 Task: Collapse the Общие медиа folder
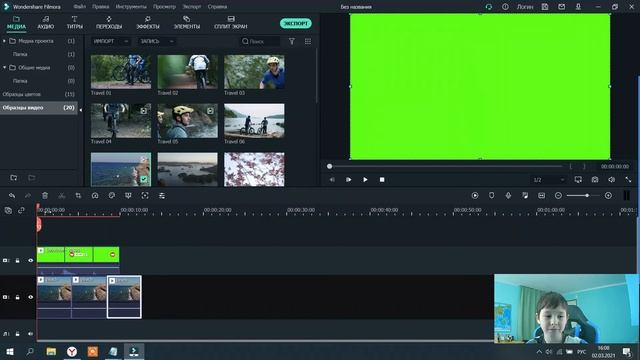[x=4, y=67]
